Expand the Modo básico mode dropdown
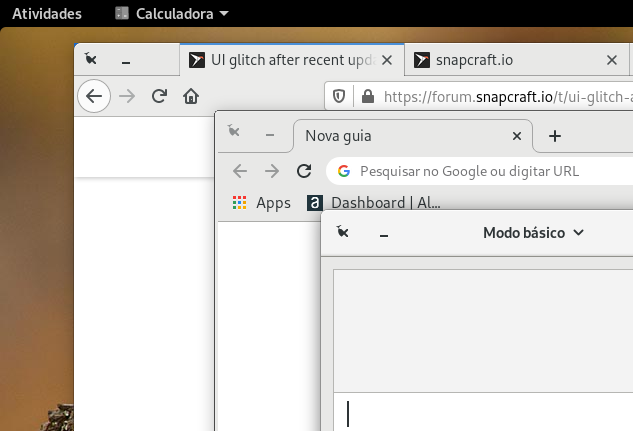This screenshot has width=633, height=431. click(533, 233)
